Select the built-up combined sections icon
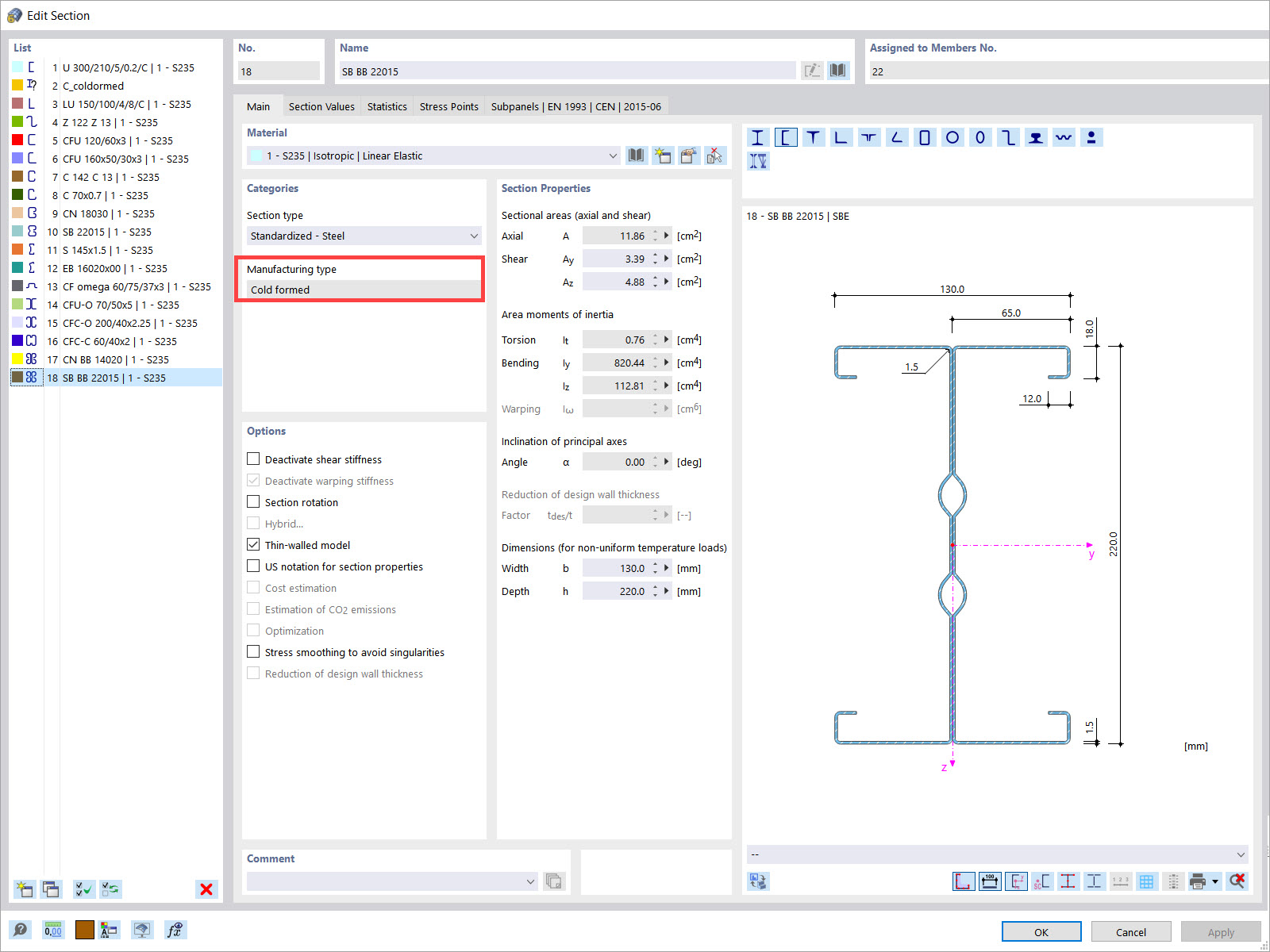 (x=758, y=161)
